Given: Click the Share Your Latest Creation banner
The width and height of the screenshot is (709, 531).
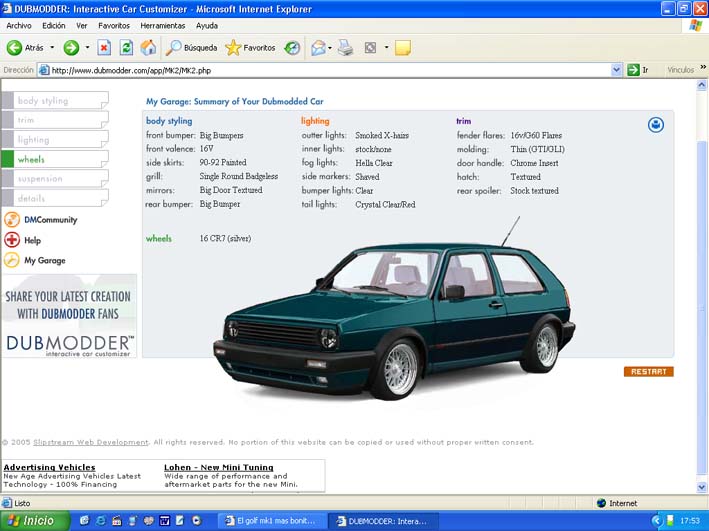Looking at the screenshot, I should pyautogui.click(x=69, y=316).
